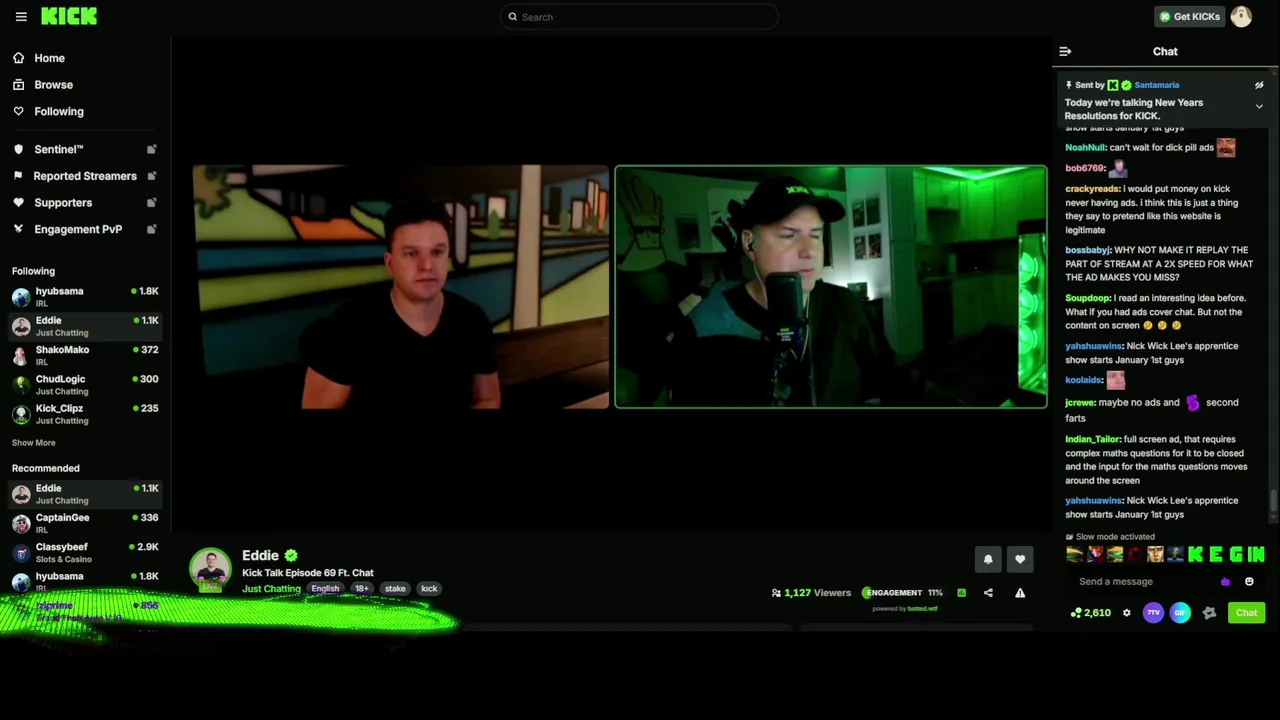
Task: Report the stream with the warning icon
Action: (1020, 593)
